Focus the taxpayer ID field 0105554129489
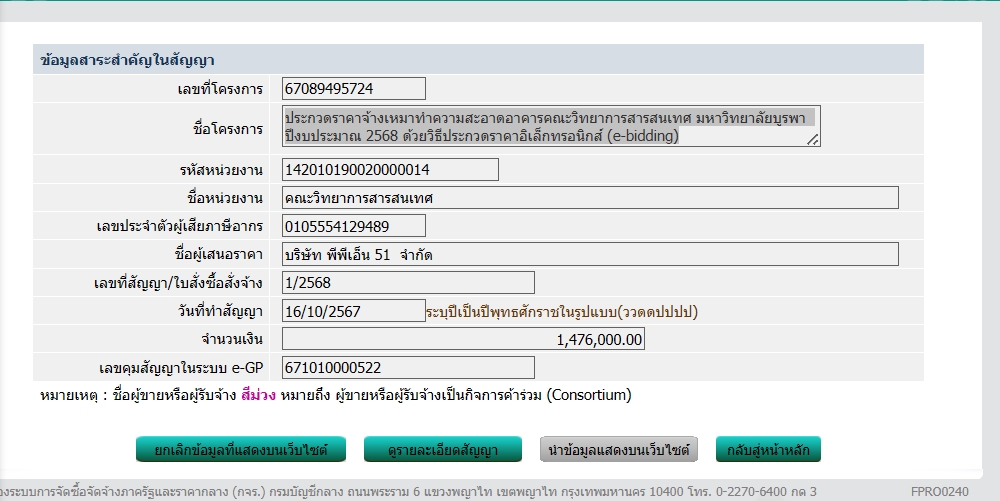 [354, 226]
